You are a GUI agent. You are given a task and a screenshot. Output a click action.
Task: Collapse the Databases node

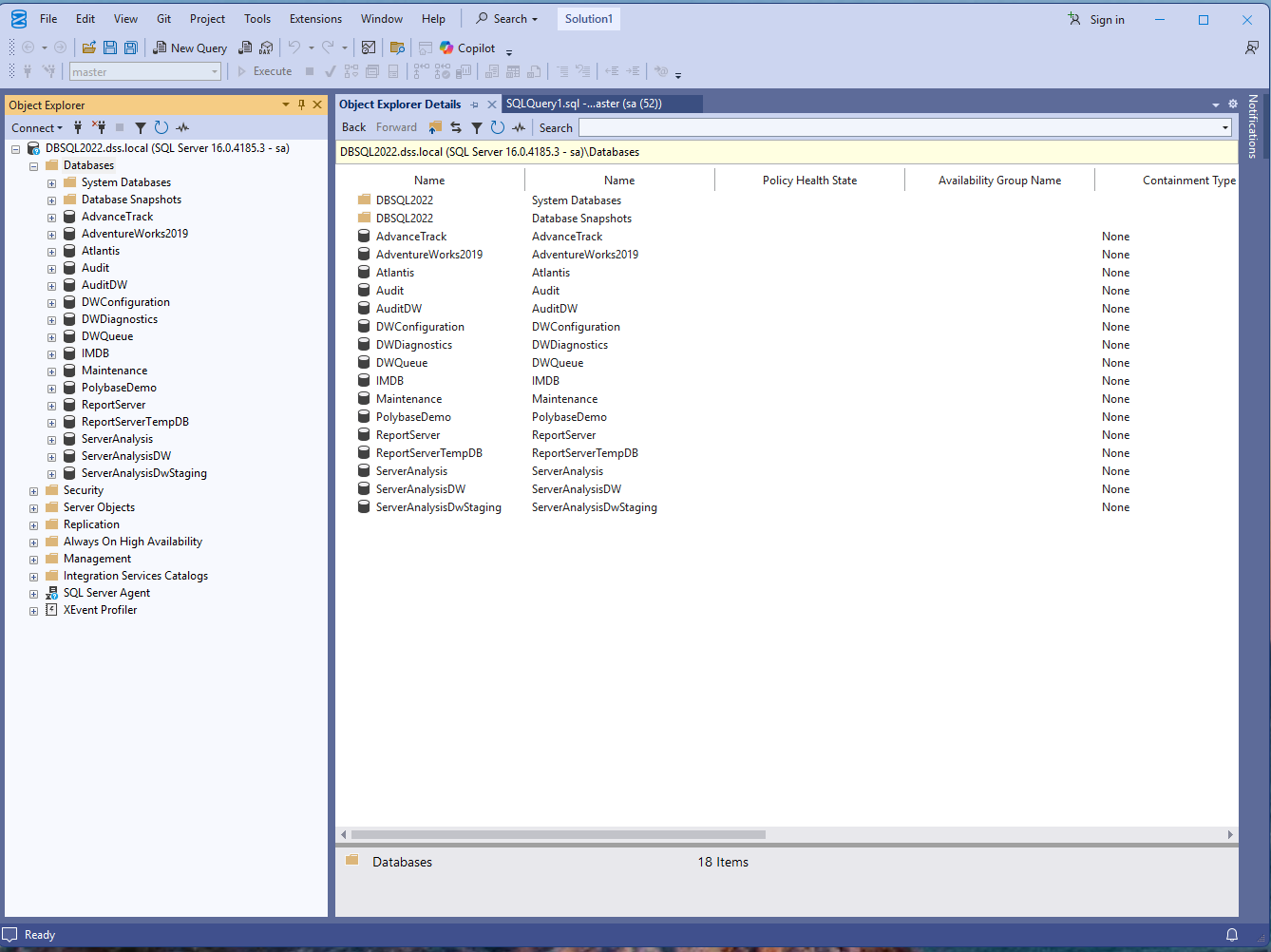33,164
